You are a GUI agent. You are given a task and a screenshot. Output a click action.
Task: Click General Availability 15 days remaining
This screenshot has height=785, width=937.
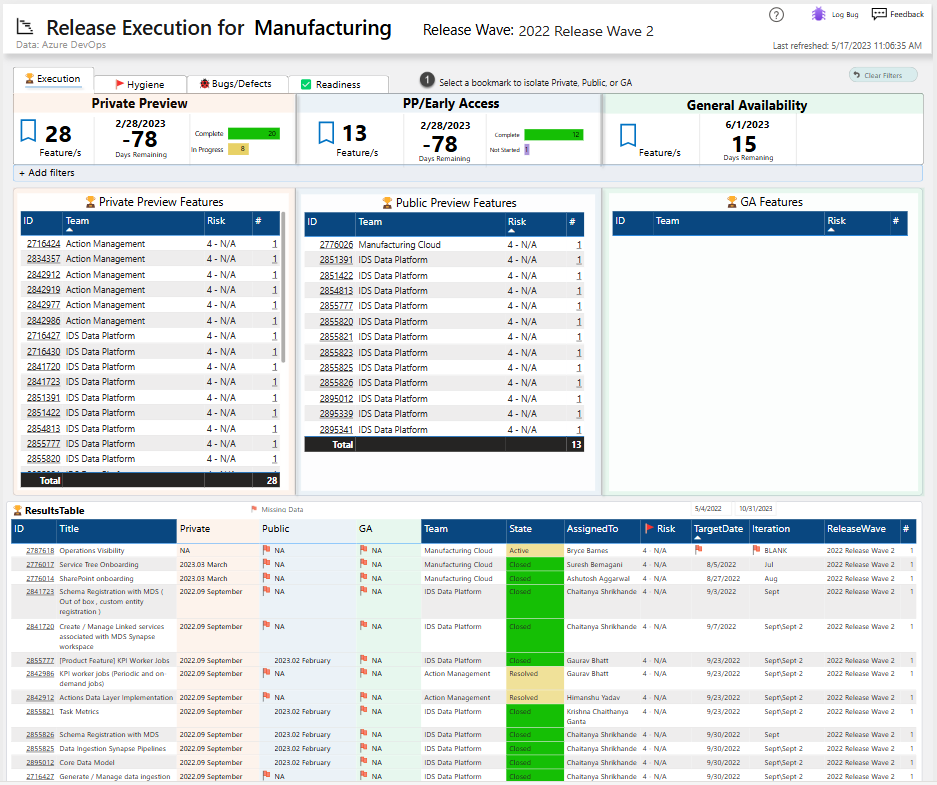coord(745,144)
